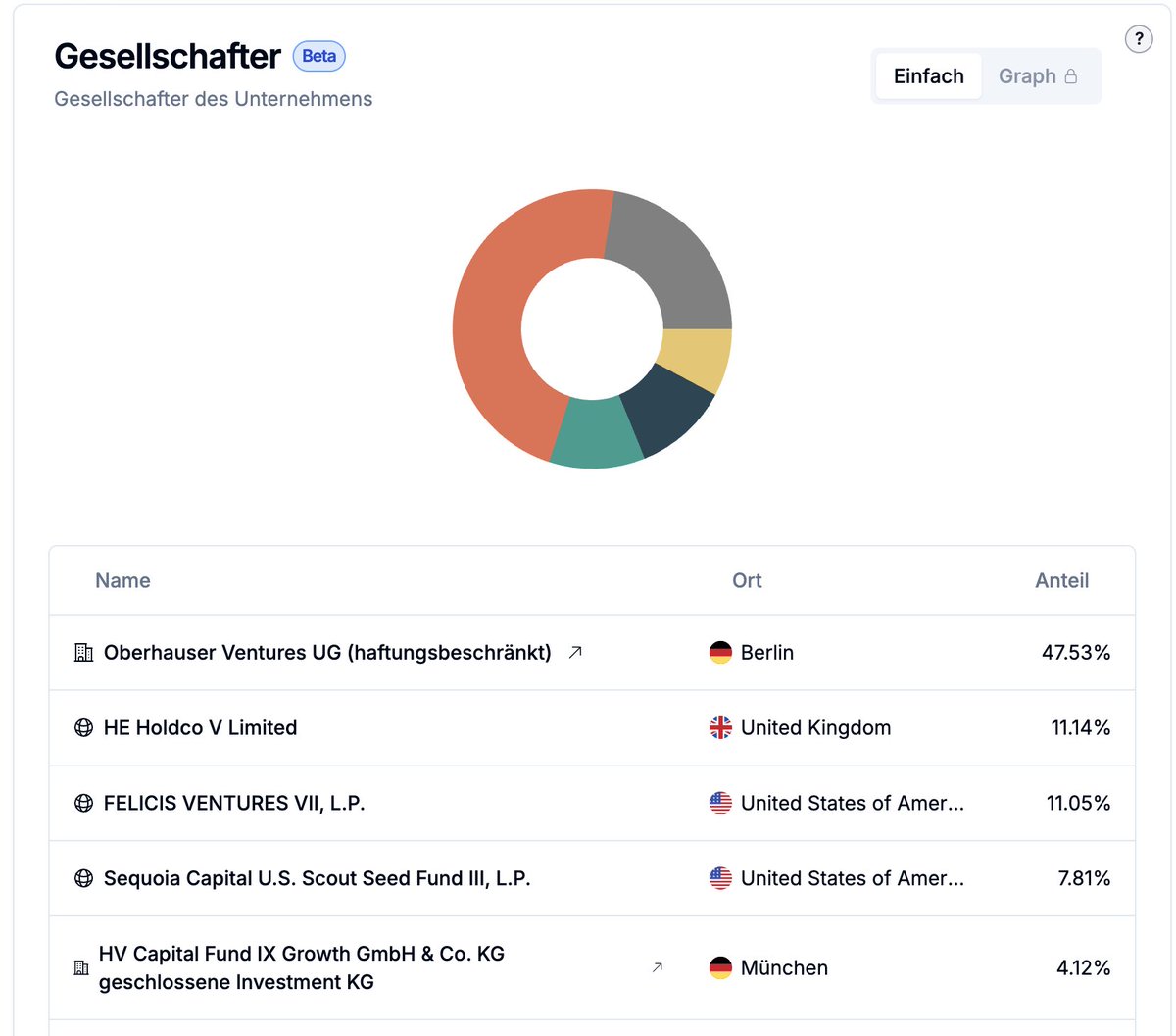Click the external arrow icon in HV Capital row
The width and height of the screenshot is (1176, 1036).
658,967
